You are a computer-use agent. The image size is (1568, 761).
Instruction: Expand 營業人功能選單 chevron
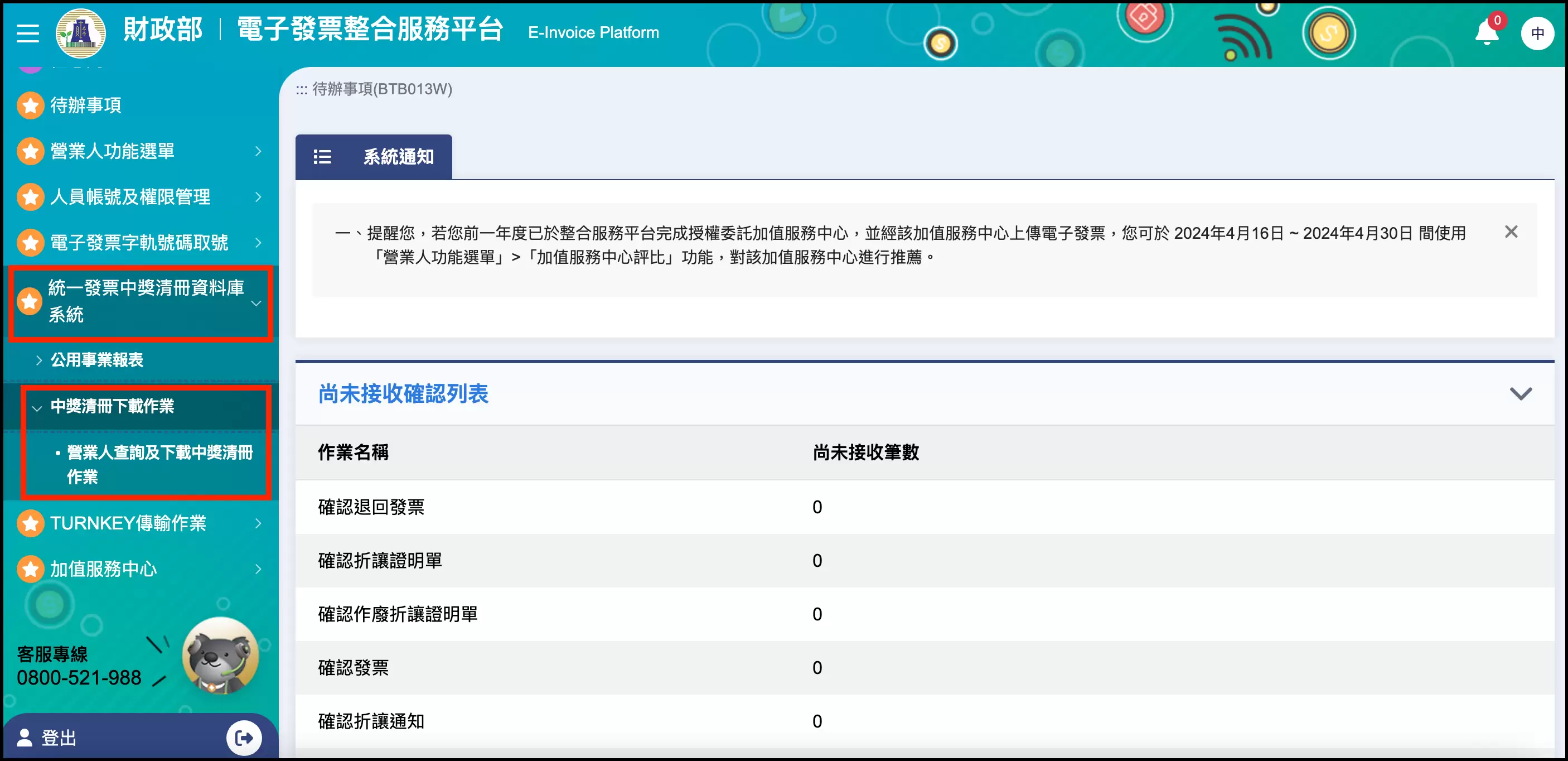click(258, 151)
